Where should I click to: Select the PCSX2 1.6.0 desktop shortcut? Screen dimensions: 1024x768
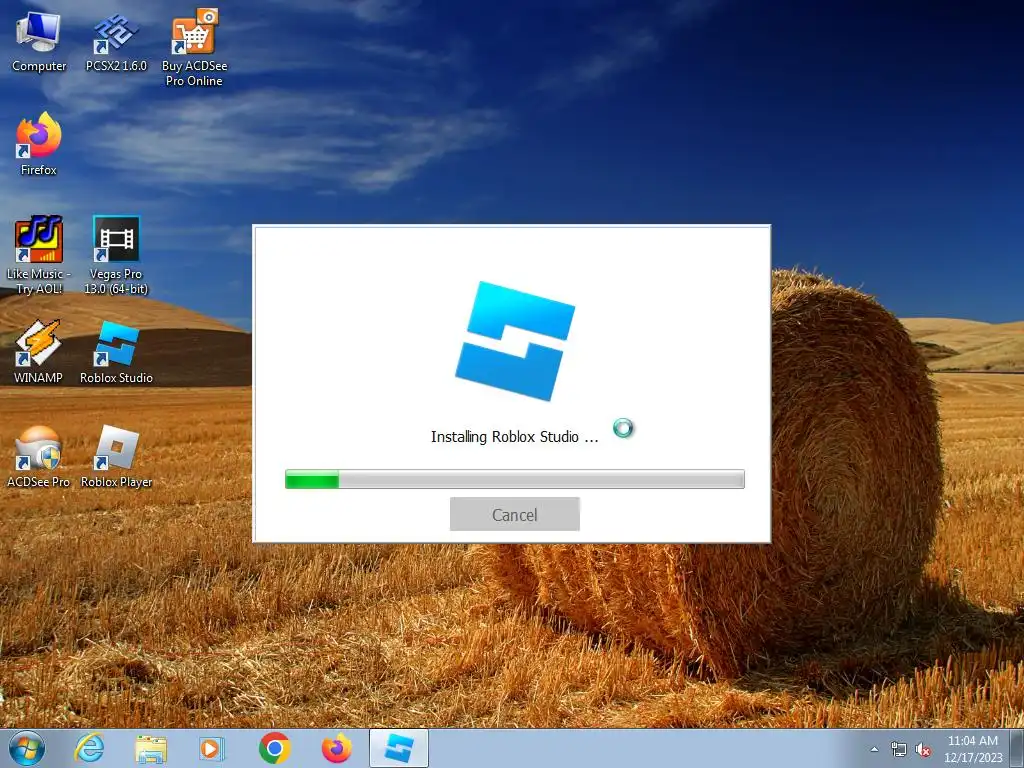point(116,42)
